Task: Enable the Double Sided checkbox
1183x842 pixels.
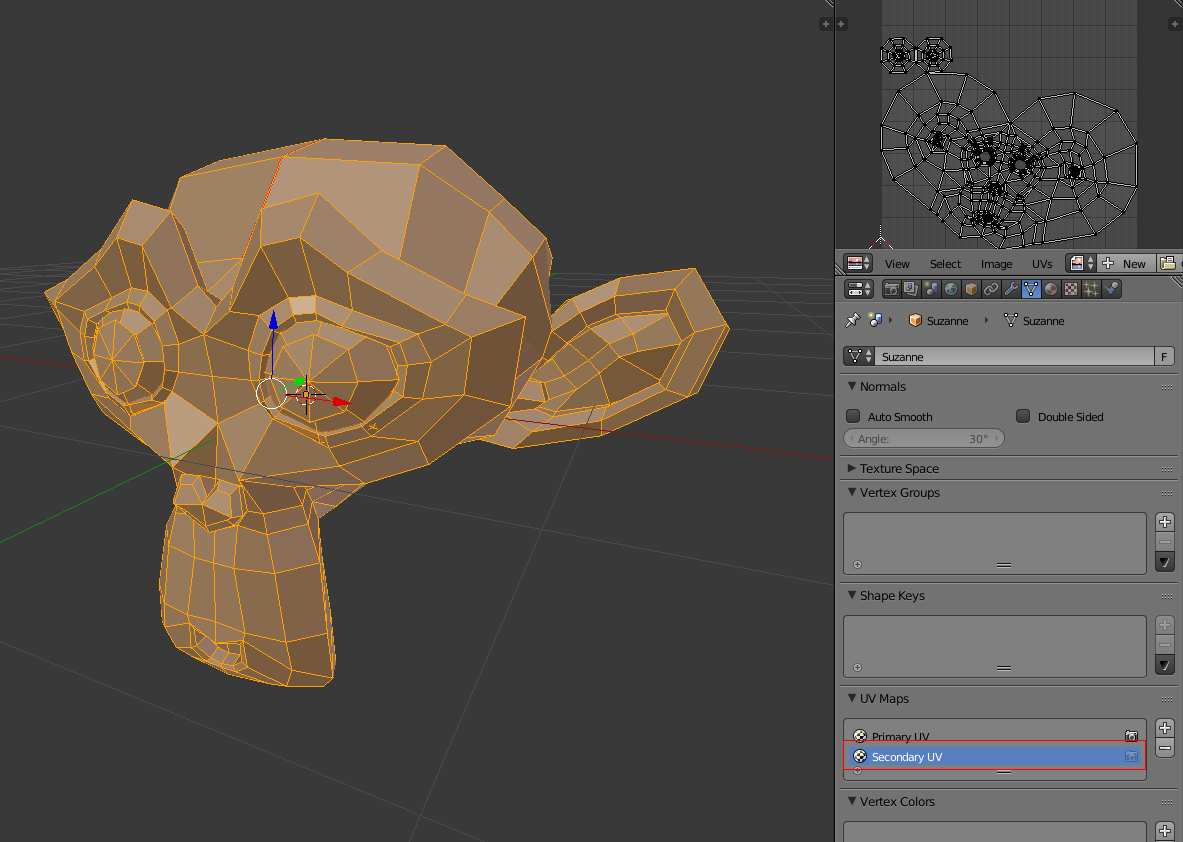Action: (x=1023, y=416)
